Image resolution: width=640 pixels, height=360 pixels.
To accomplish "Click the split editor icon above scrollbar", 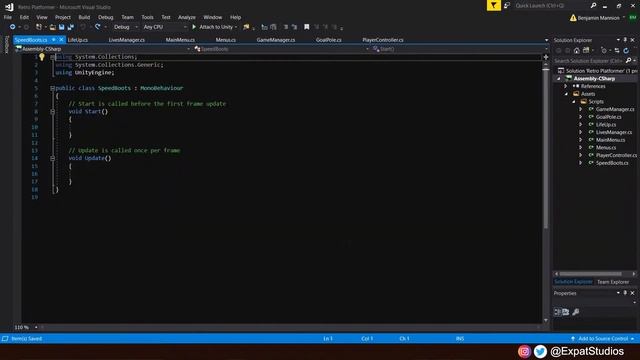I will click(546, 57).
